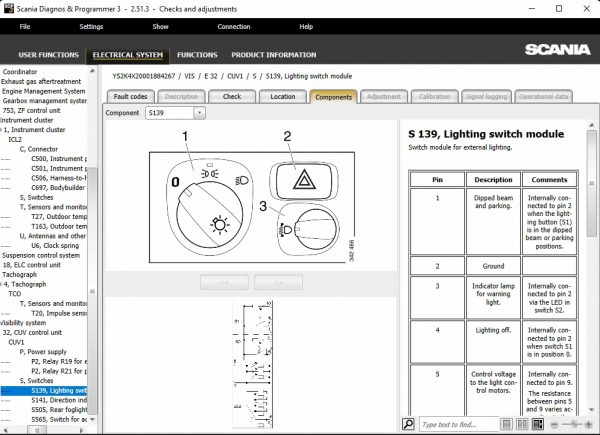Click description panel scroll-up arrow

click(x=592, y=125)
